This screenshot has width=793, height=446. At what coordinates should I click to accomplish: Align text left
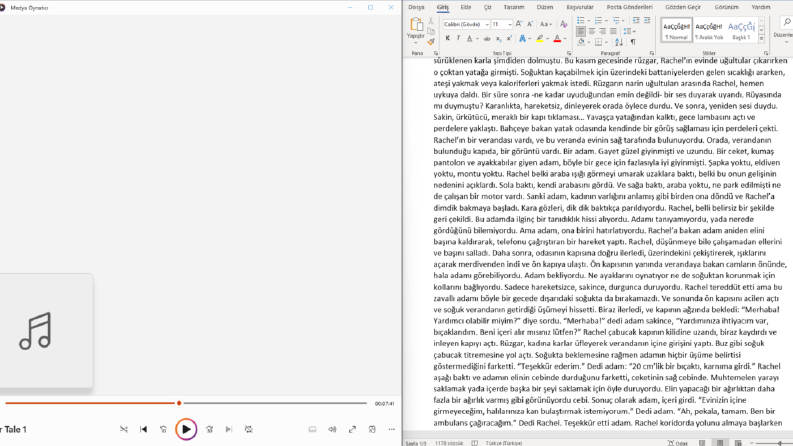coord(581,31)
